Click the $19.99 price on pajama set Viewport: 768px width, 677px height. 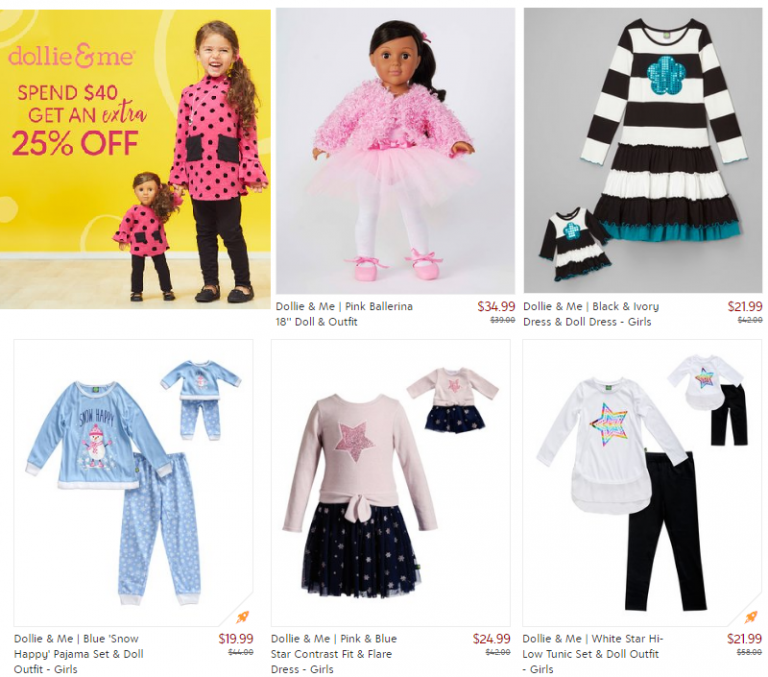[236, 639]
